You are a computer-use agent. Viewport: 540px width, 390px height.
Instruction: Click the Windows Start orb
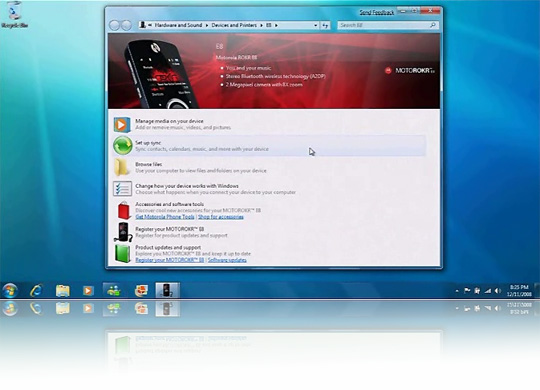[10, 290]
